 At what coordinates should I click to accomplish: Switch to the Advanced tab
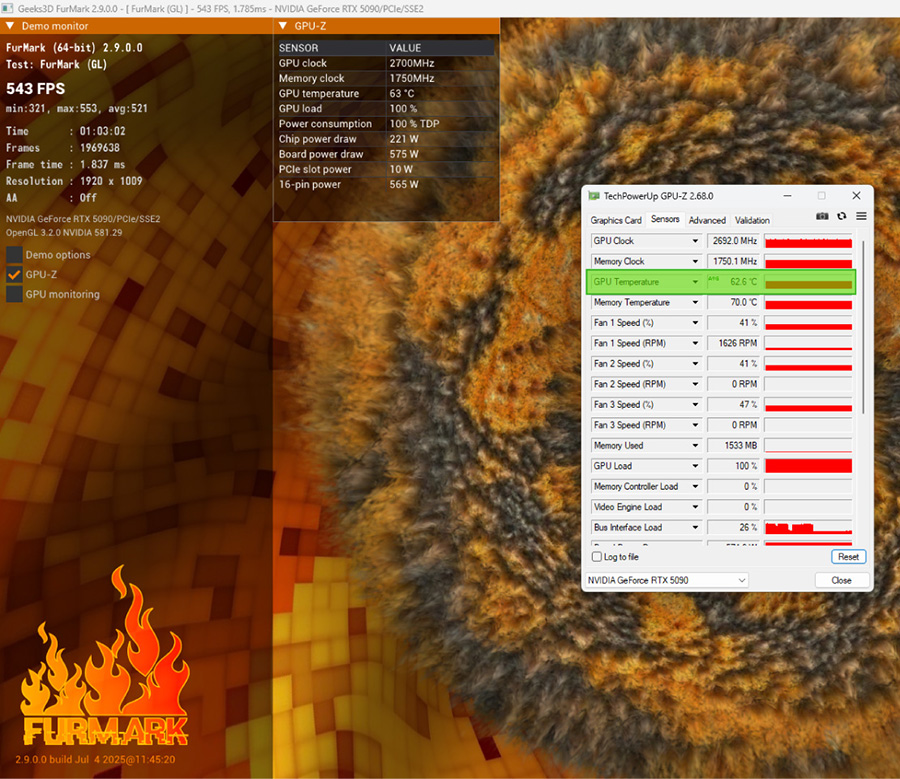pos(707,220)
